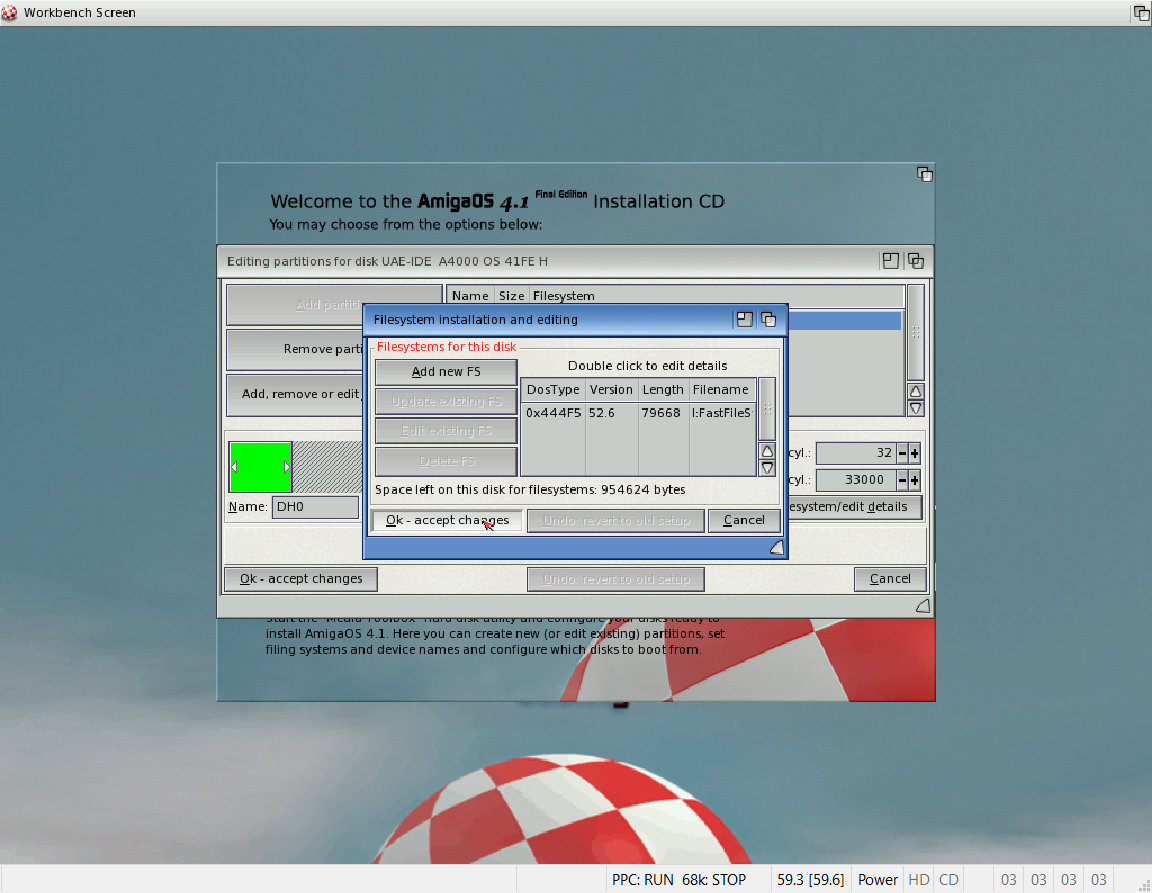Click the DosType column header
Screen dimensions: 1152x893
click(553, 390)
